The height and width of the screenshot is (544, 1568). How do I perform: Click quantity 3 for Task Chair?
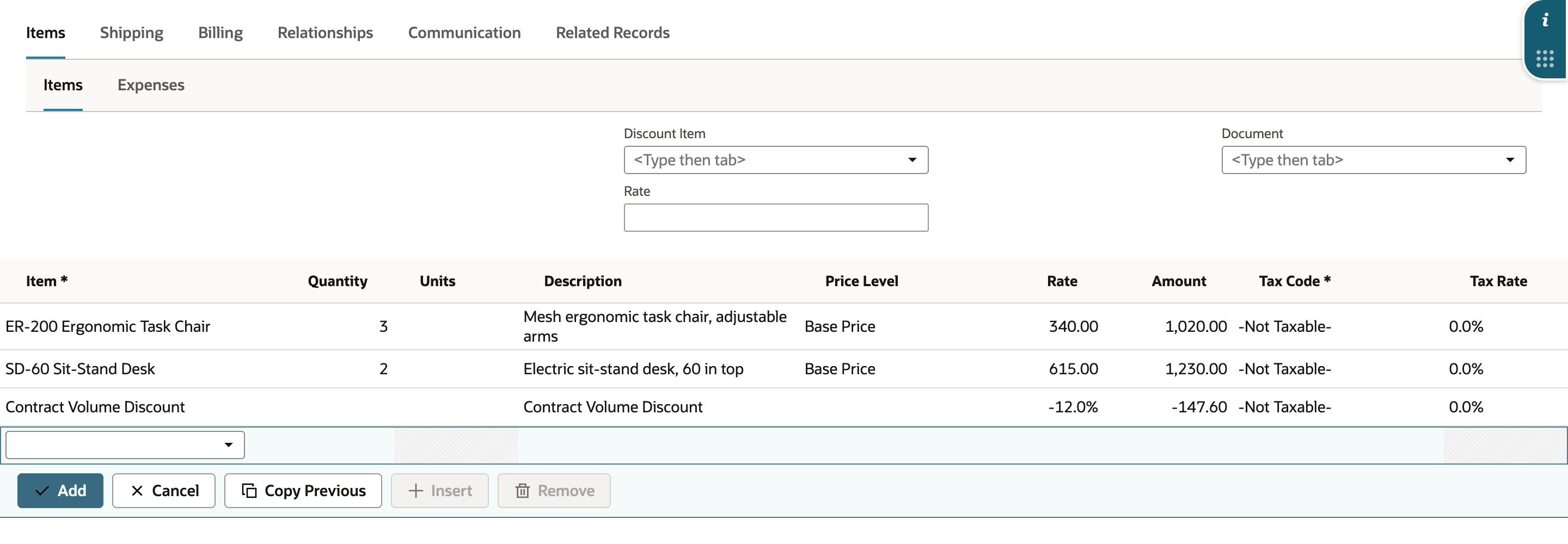point(383,327)
